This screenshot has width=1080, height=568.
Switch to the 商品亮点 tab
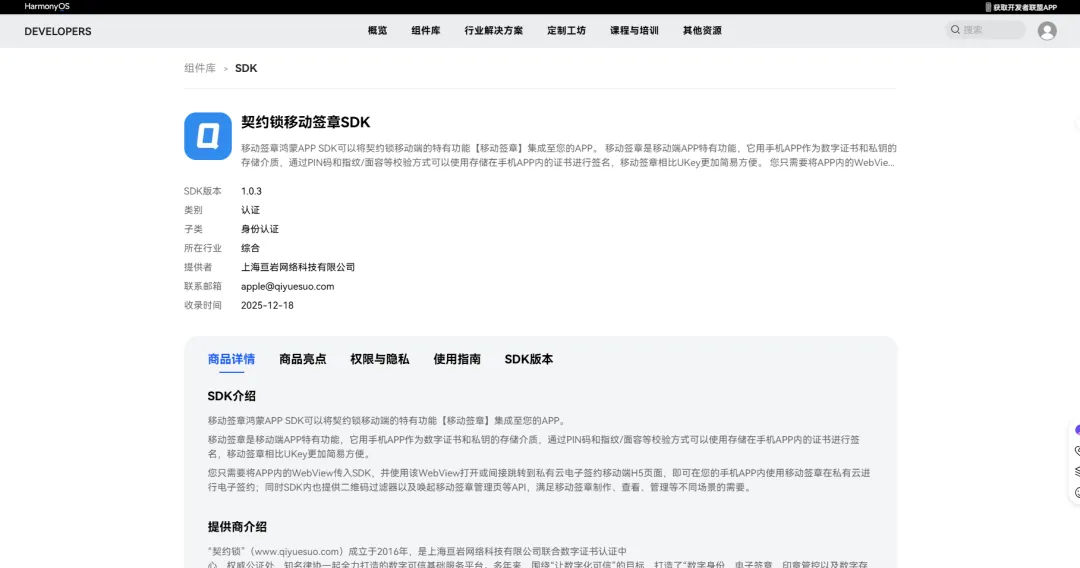[302, 359]
